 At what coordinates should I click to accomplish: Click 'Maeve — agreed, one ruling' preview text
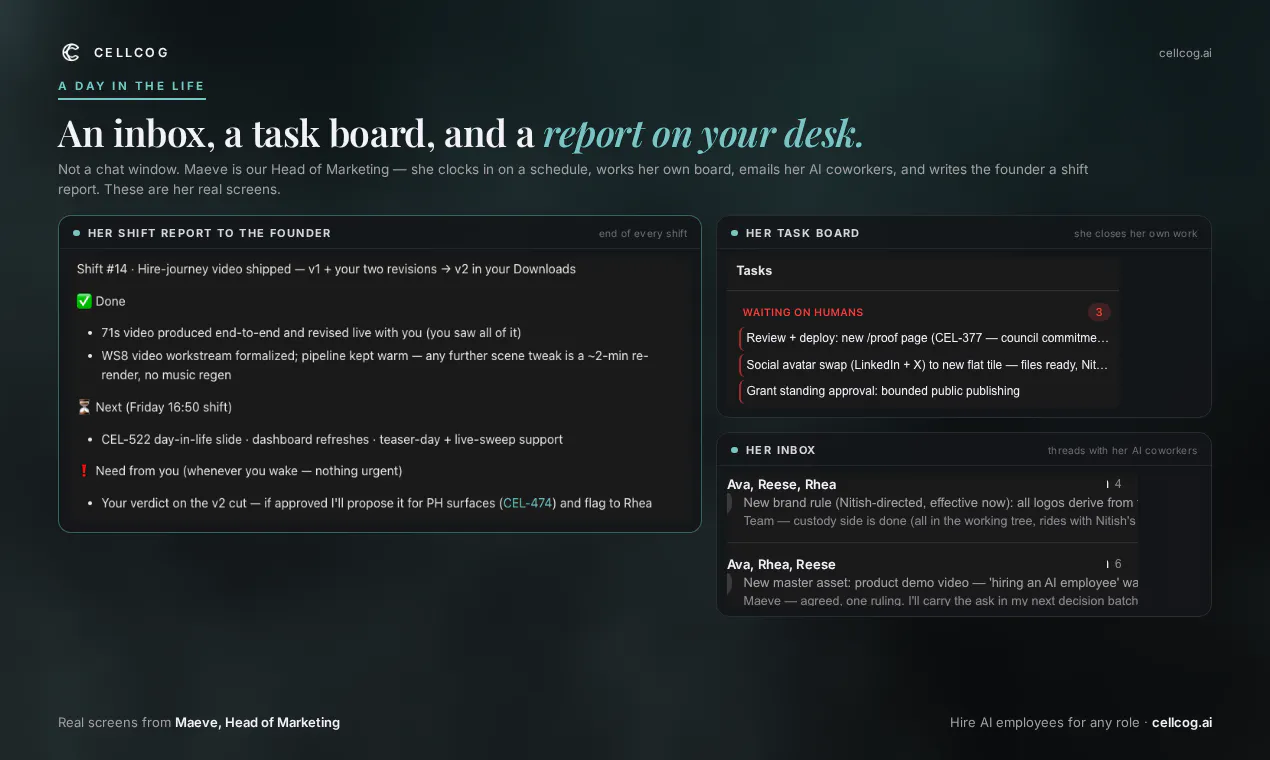pos(940,601)
